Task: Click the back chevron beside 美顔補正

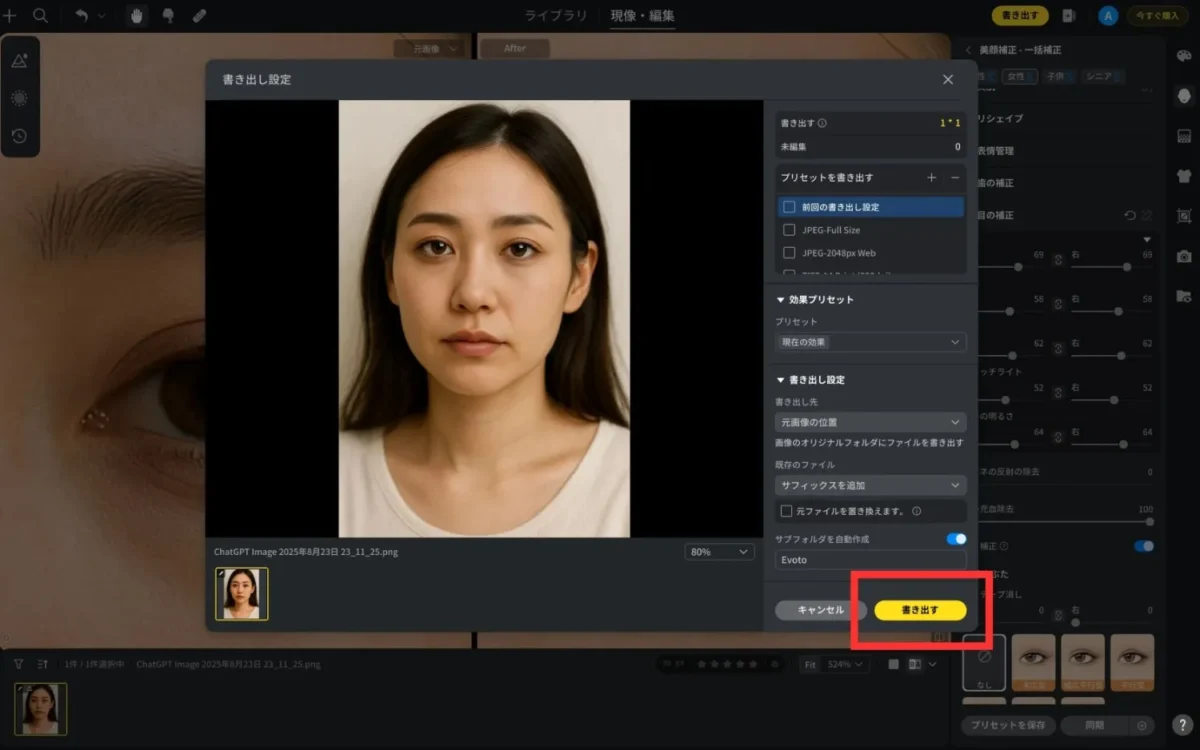Action: tap(968, 50)
